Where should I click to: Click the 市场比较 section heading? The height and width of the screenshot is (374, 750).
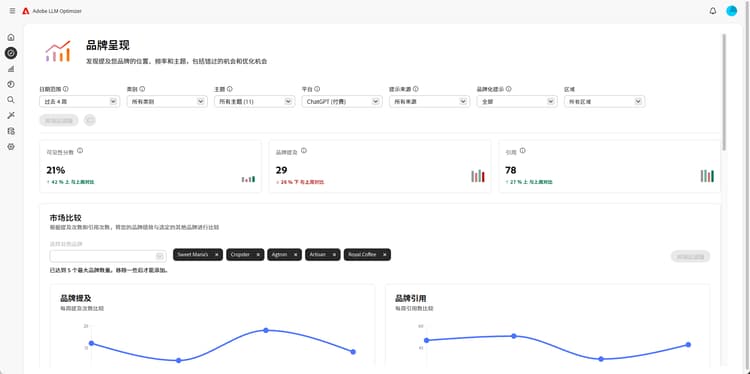tap(65, 218)
